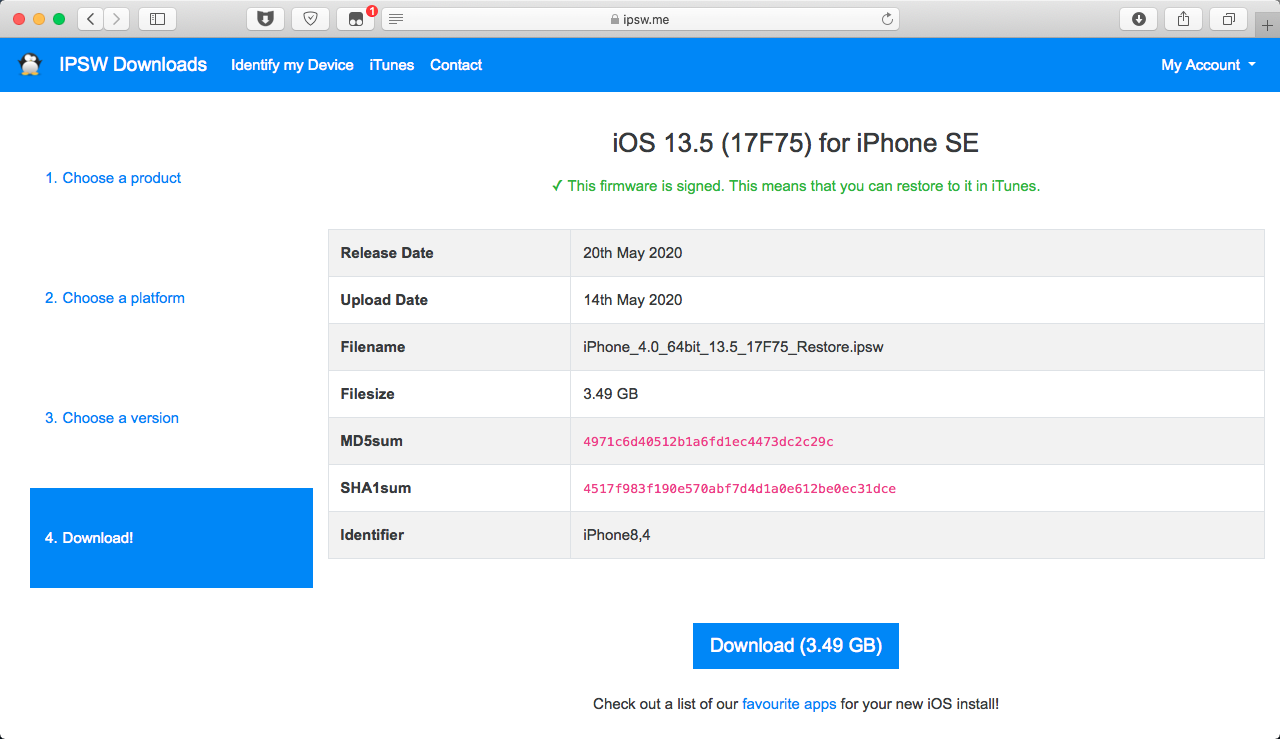Click the Safari back arrow button
The image size is (1280, 739).
tap(90, 18)
